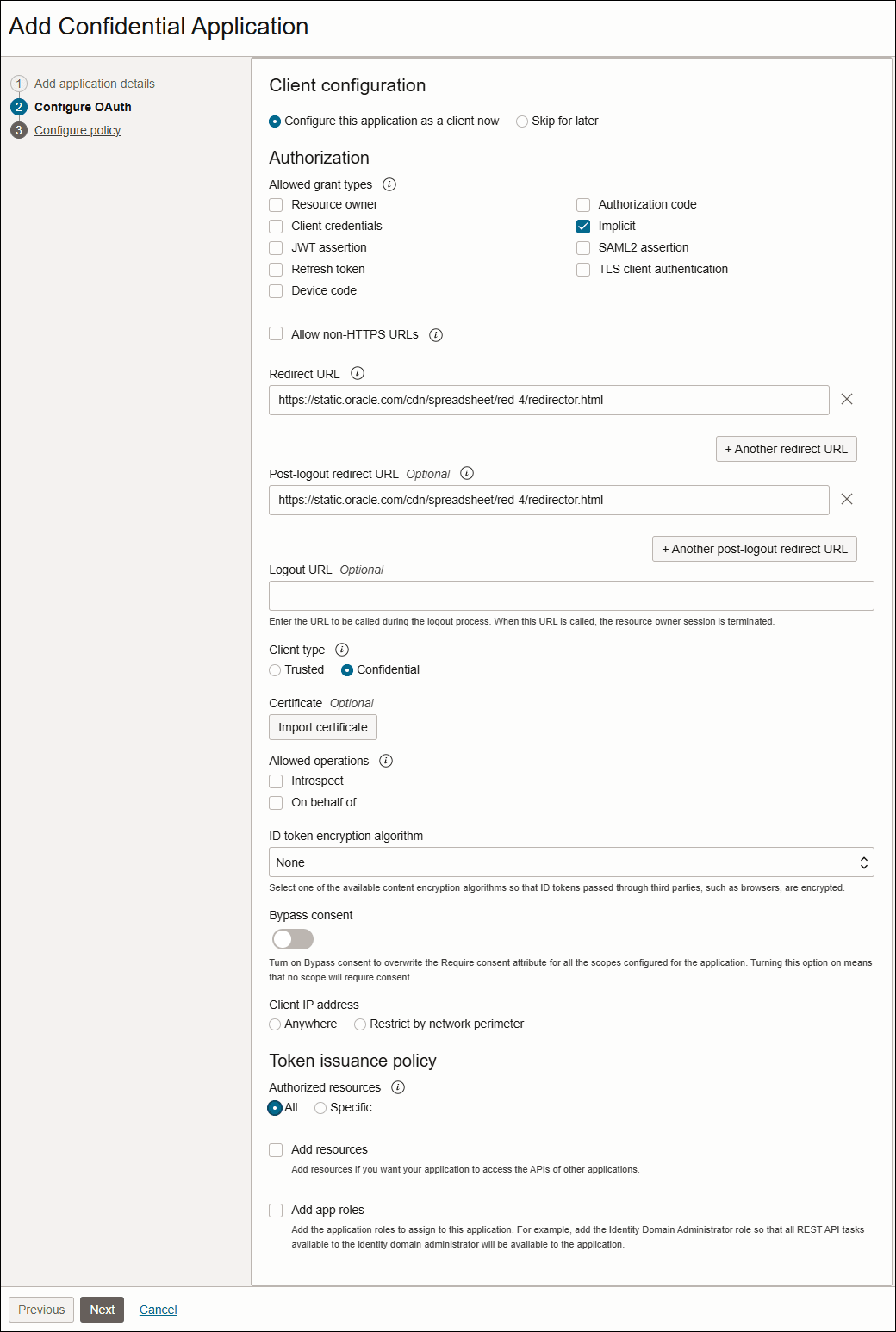The image size is (896, 1332).
Task: Open the Post-logout redirect URL help icon
Action: (x=466, y=474)
